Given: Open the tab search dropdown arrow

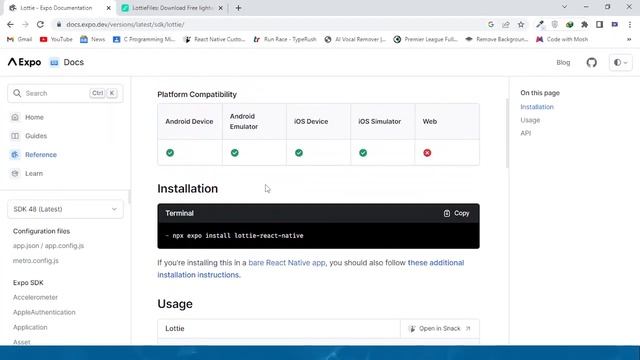Looking at the screenshot, I should point(564,7).
